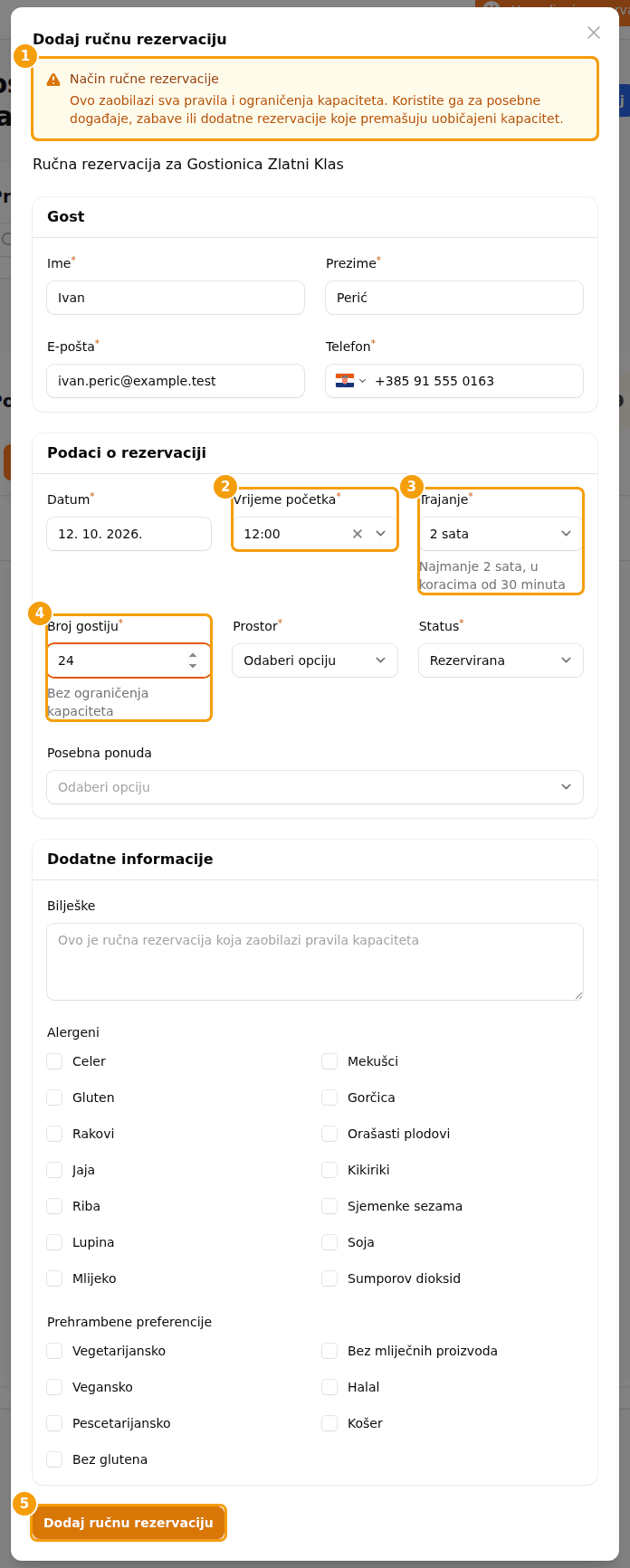Check the Gluten allergen box
Viewport: 630px width, 1568px height.
(54, 1098)
